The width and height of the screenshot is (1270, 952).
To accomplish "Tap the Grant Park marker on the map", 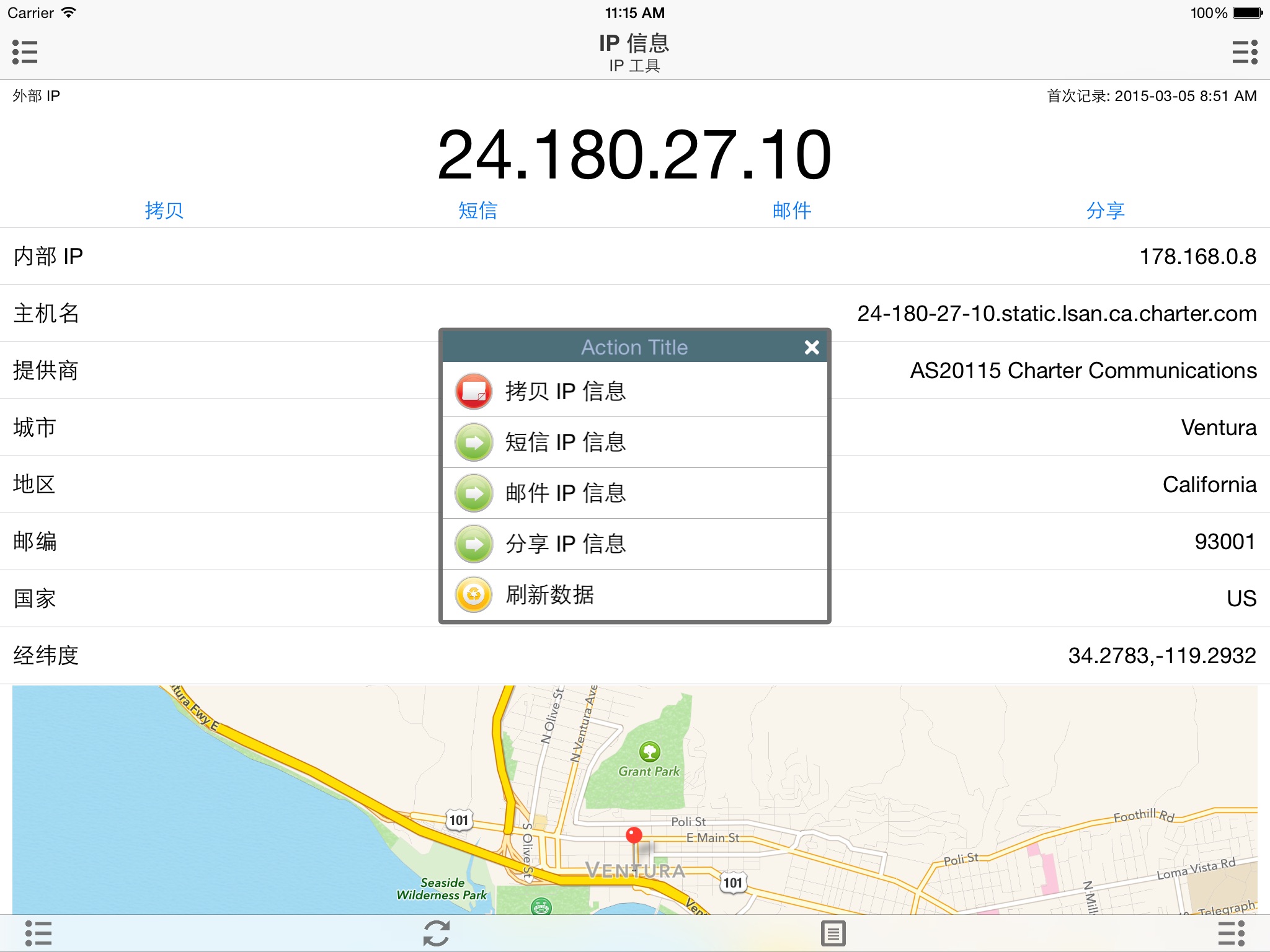I will (x=649, y=752).
